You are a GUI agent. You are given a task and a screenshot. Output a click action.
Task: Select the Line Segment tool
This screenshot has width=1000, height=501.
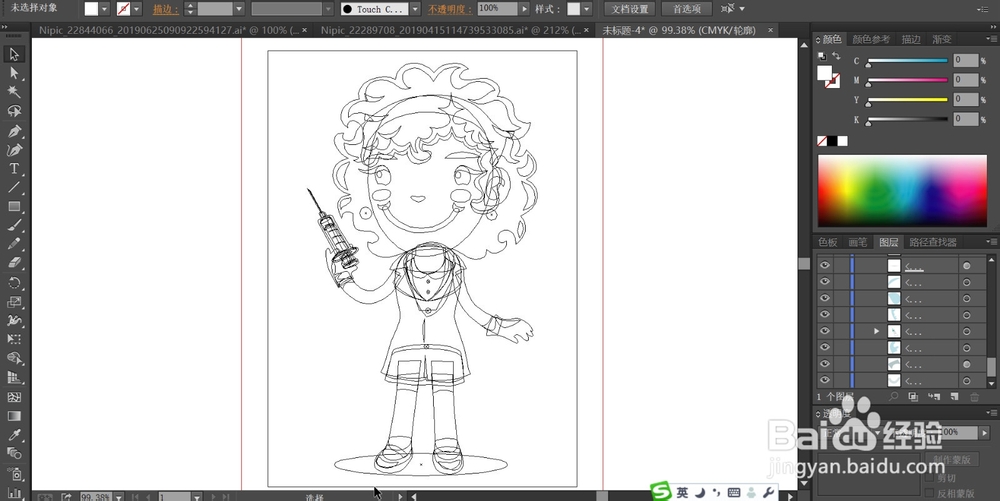pyautogui.click(x=14, y=187)
